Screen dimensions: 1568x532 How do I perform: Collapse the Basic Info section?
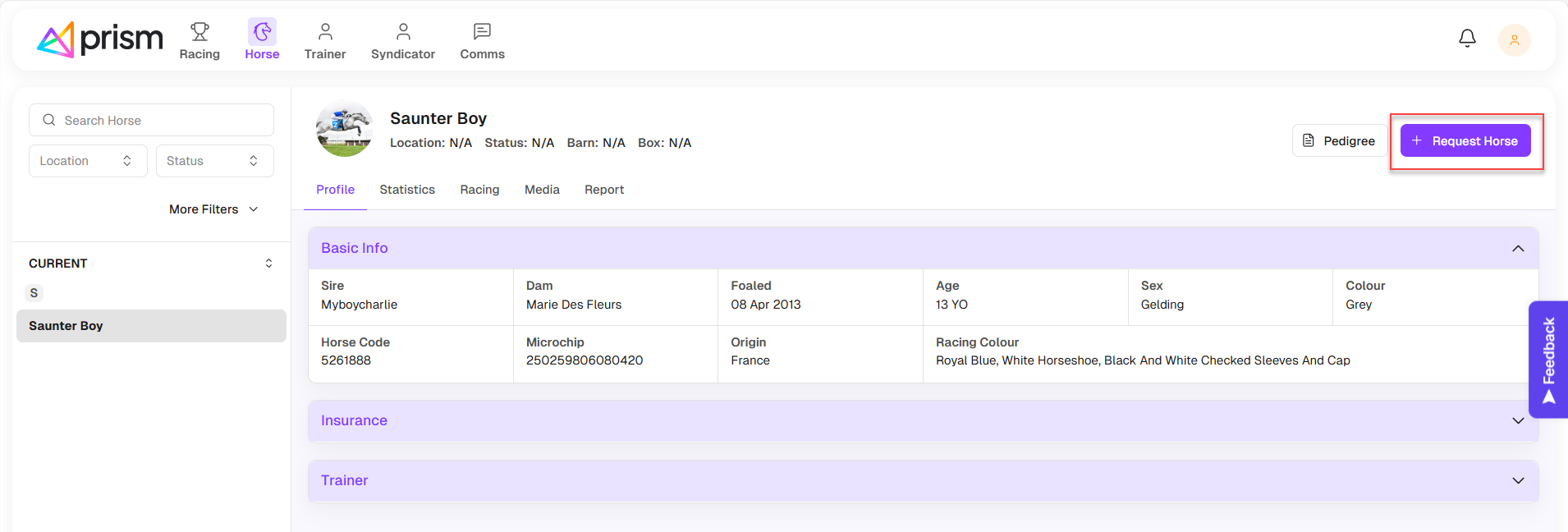[x=1518, y=249]
